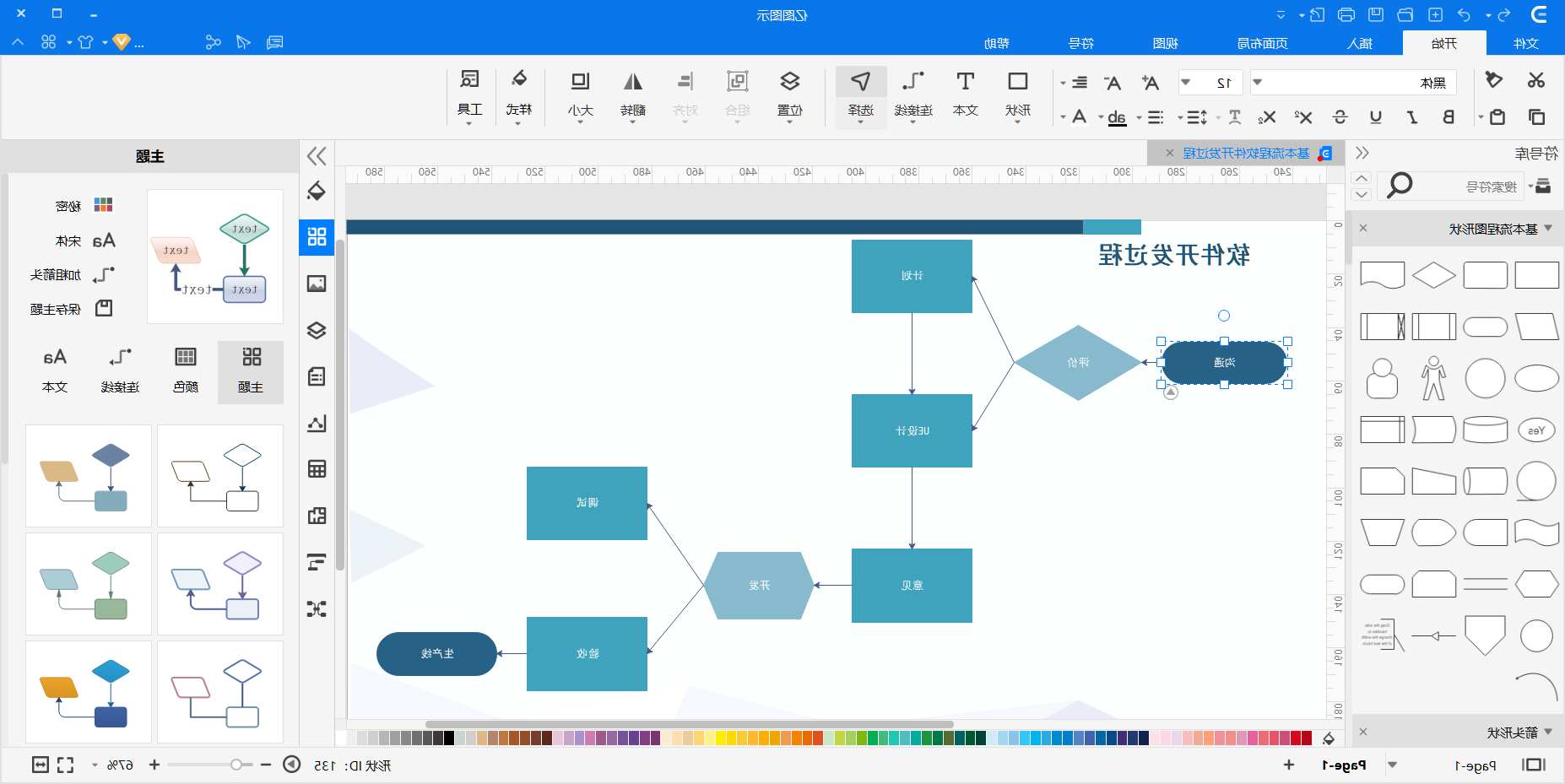
Task: Collapse the symbol library with double chevron
Action: click(x=1362, y=153)
